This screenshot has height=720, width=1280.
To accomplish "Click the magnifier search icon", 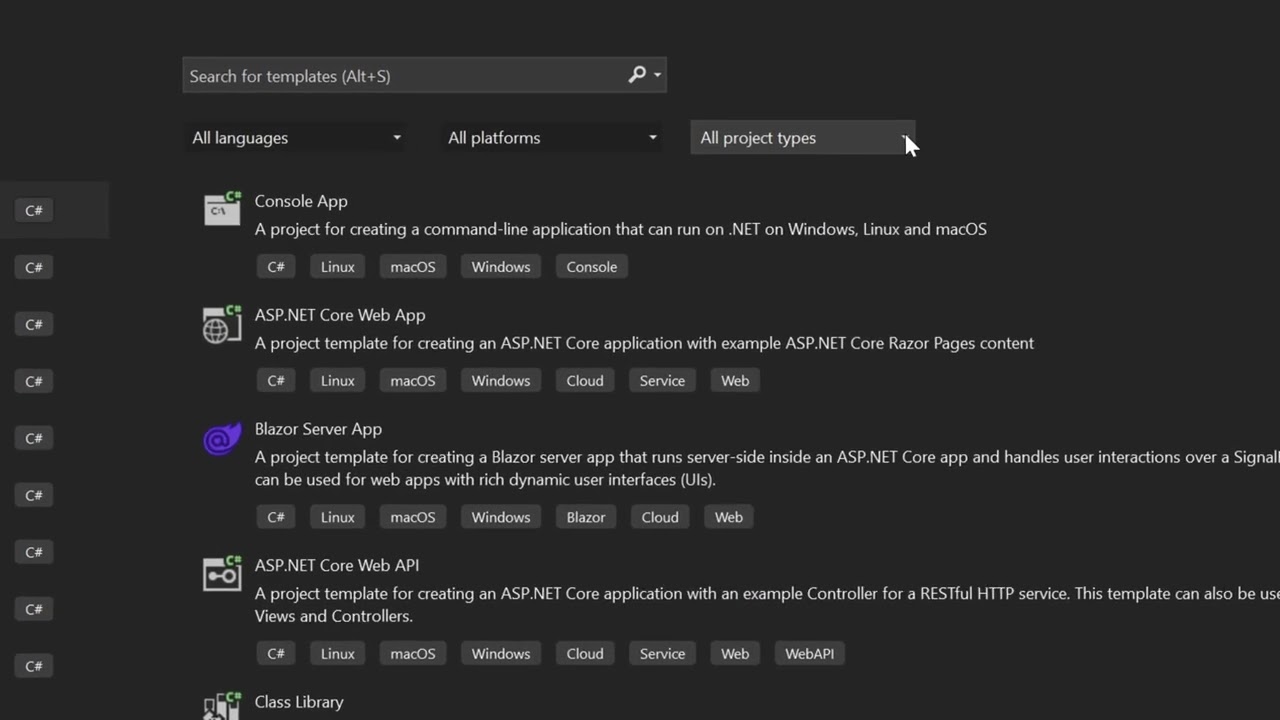I will [x=637, y=75].
